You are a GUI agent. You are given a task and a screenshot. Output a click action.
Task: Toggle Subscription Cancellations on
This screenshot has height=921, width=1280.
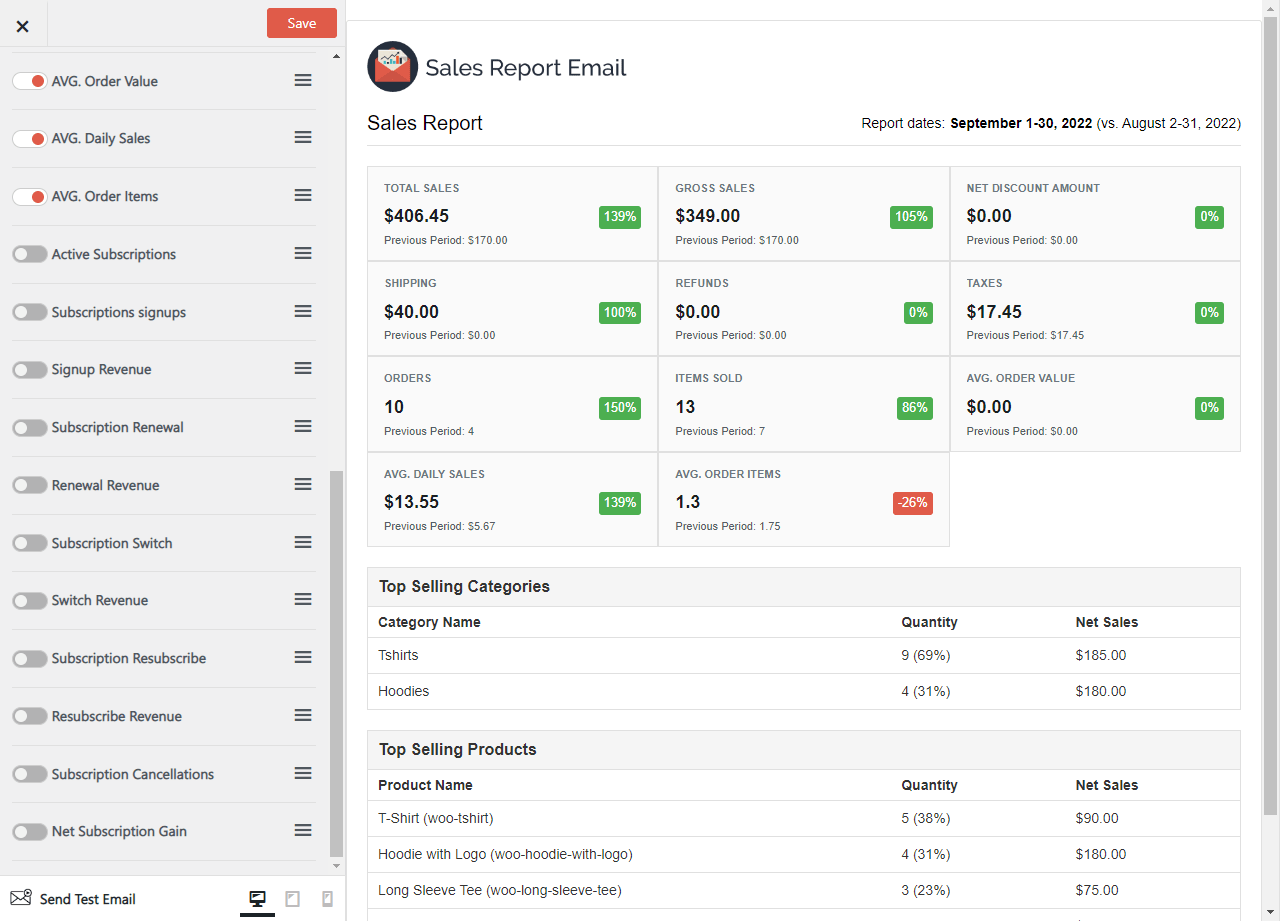pyautogui.click(x=30, y=773)
